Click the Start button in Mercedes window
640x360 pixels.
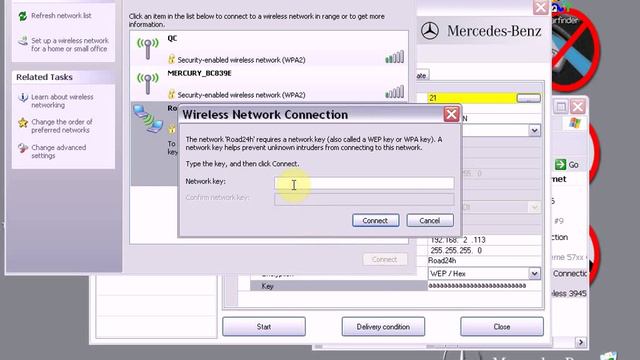[x=264, y=327]
